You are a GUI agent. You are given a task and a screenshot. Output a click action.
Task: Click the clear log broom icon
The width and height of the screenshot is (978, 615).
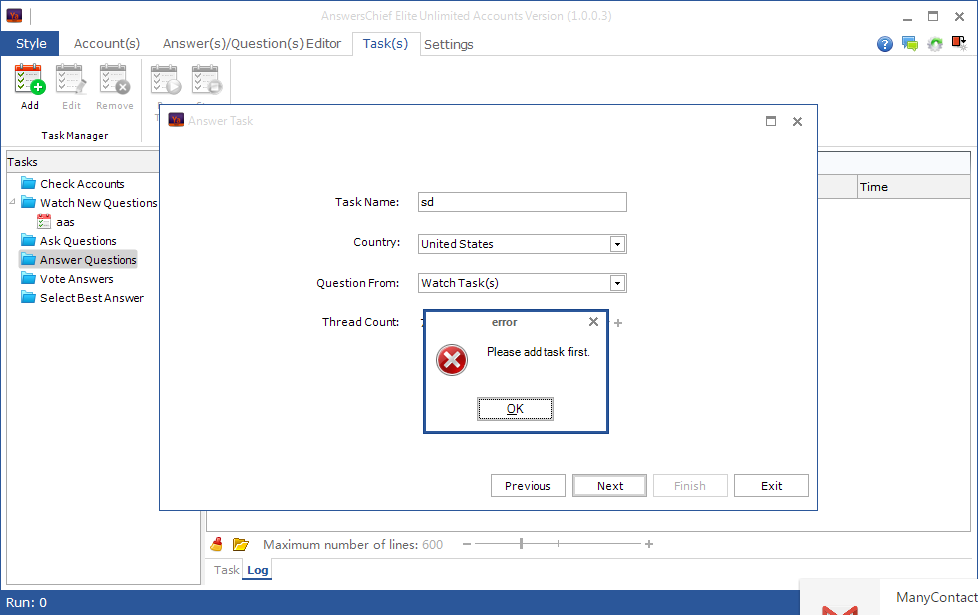point(217,544)
